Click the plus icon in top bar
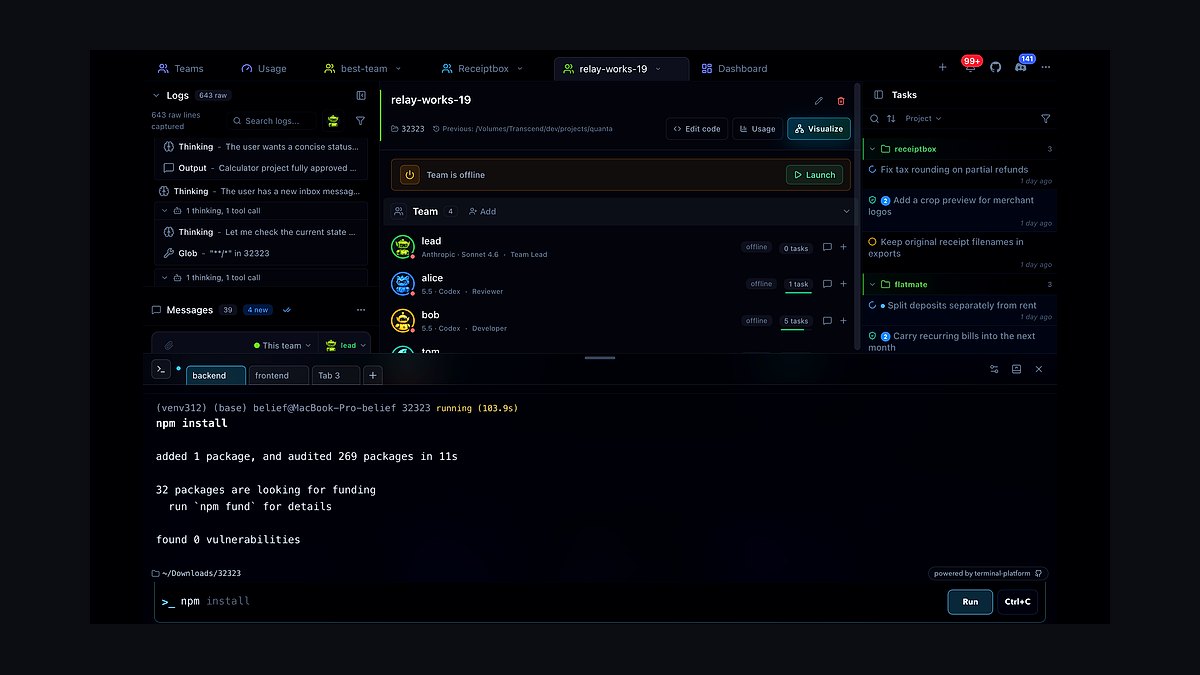Viewport: 1200px width, 675px height. [942, 68]
